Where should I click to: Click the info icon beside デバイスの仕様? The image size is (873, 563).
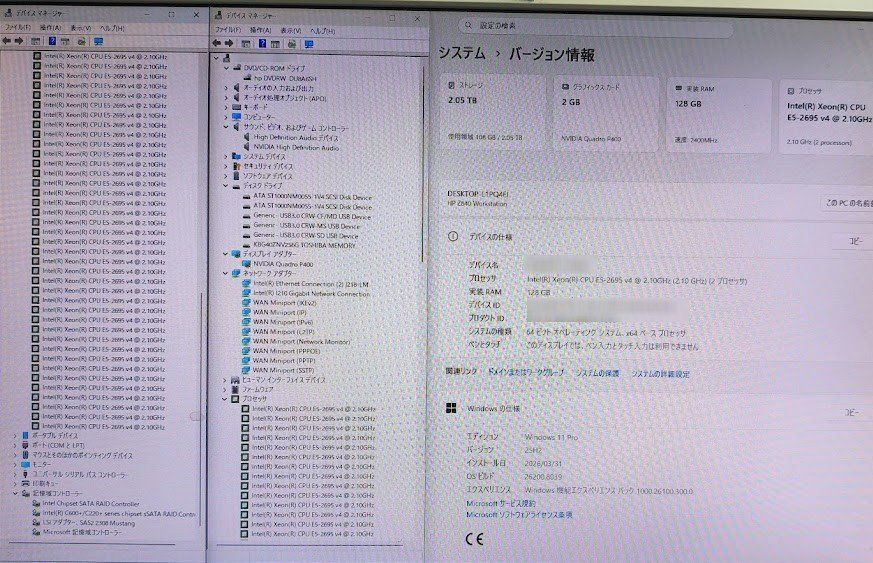[453, 236]
